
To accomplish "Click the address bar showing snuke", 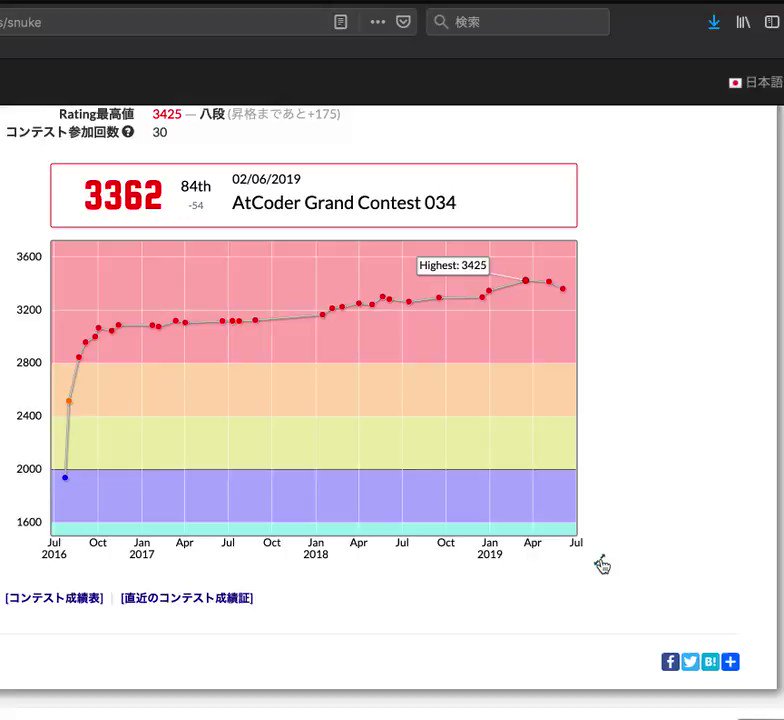I will pos(208,22).
